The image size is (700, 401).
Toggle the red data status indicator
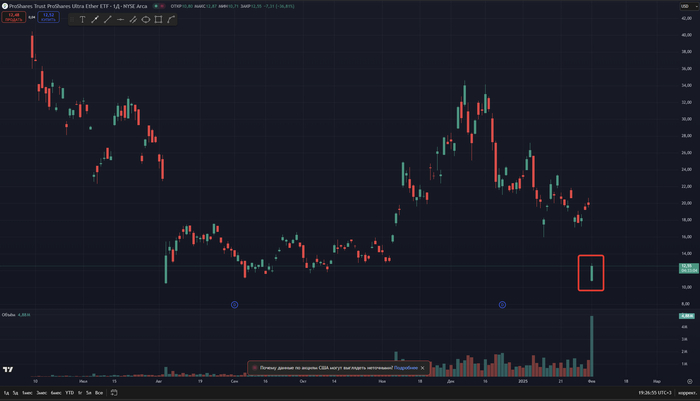coord(162,6)
